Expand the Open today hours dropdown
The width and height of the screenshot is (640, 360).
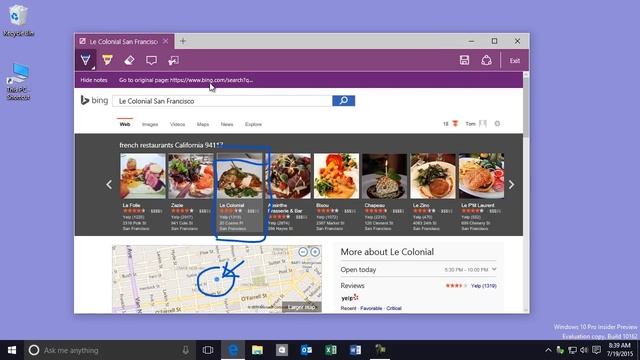[494, 269]
